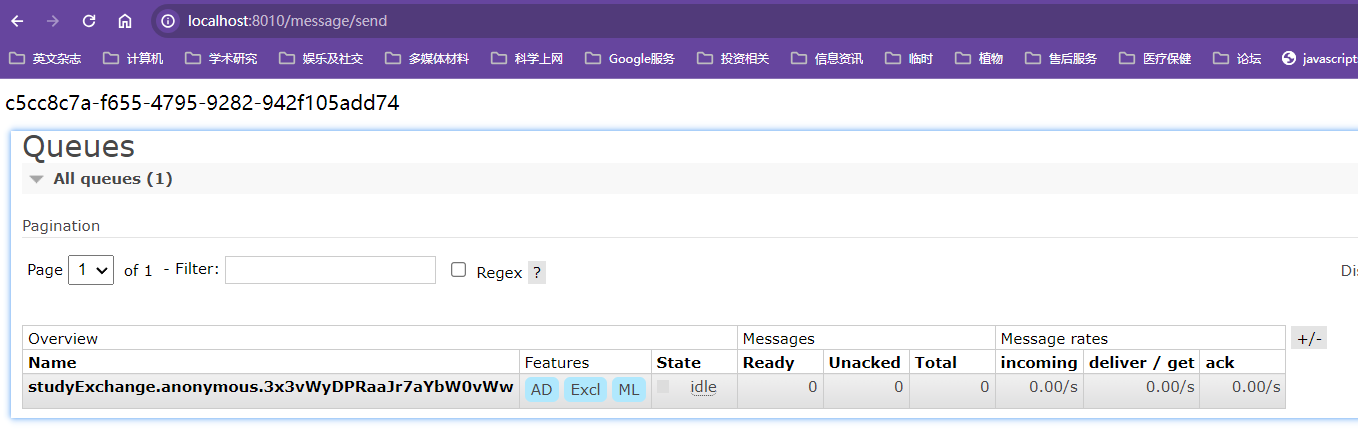
Task: Click the browser back arrow
Action: (x=17, y=21)
